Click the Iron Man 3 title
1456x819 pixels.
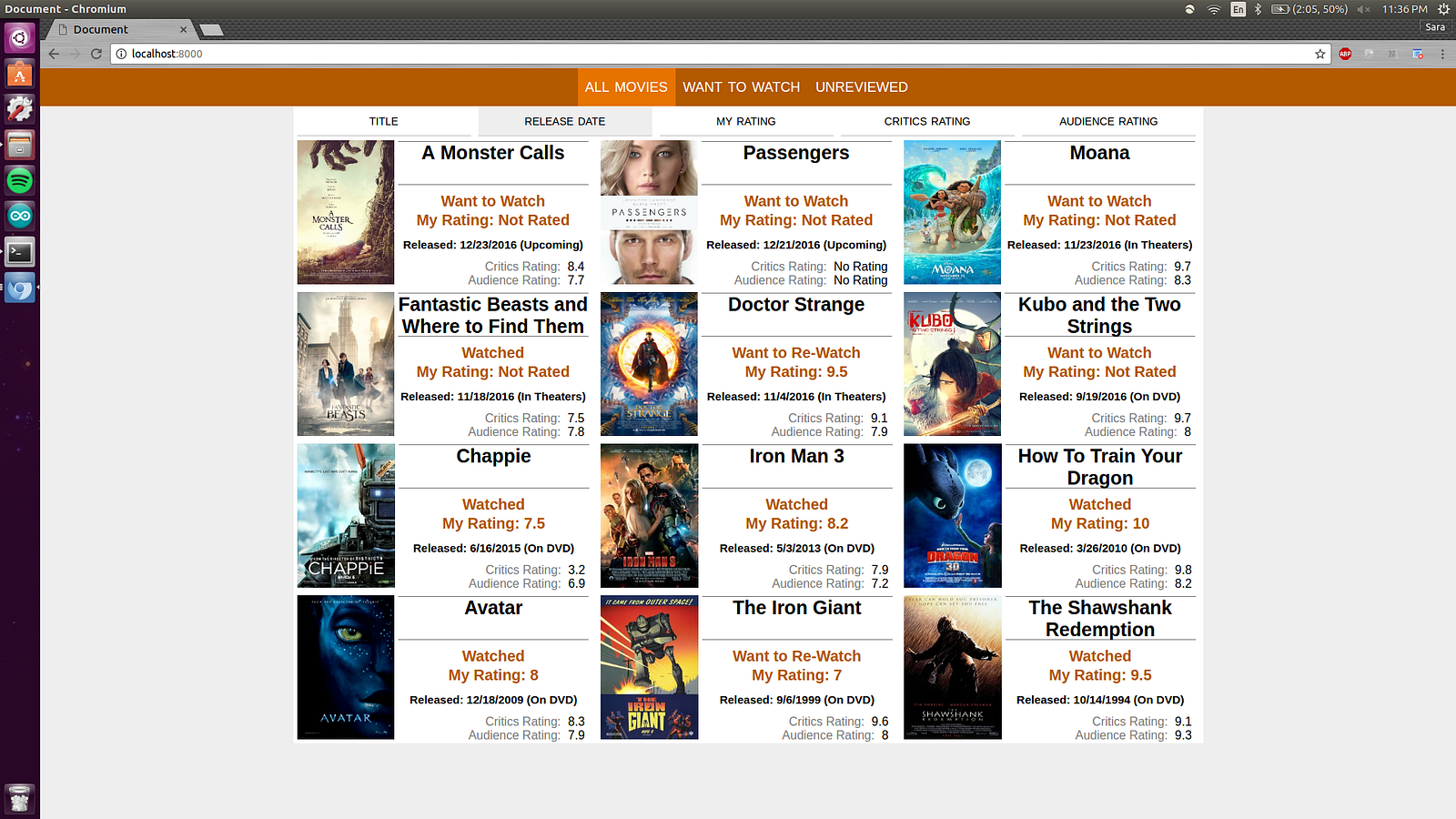tap(796, 457)
